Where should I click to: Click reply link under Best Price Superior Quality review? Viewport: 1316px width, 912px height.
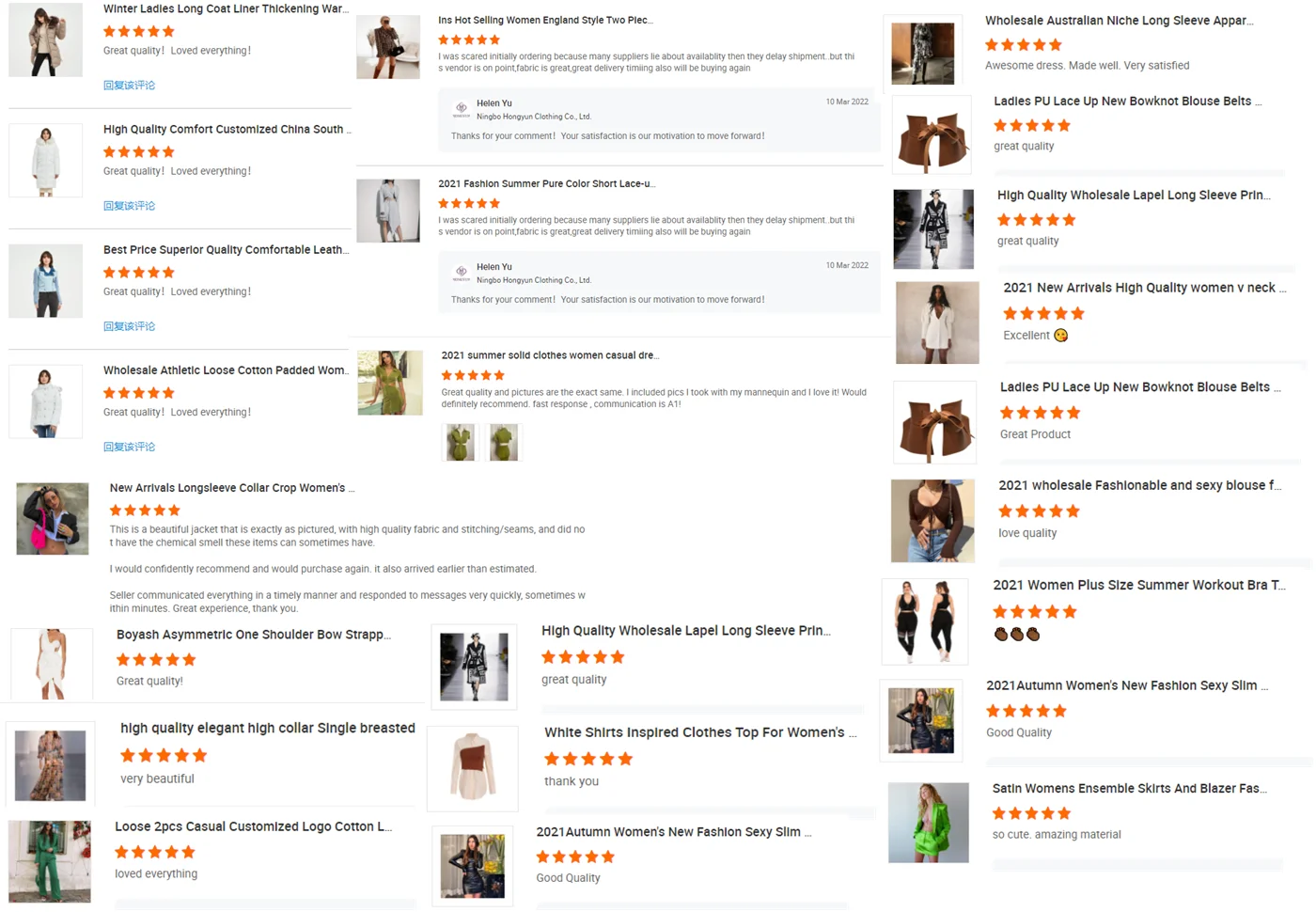coord(129,326)
